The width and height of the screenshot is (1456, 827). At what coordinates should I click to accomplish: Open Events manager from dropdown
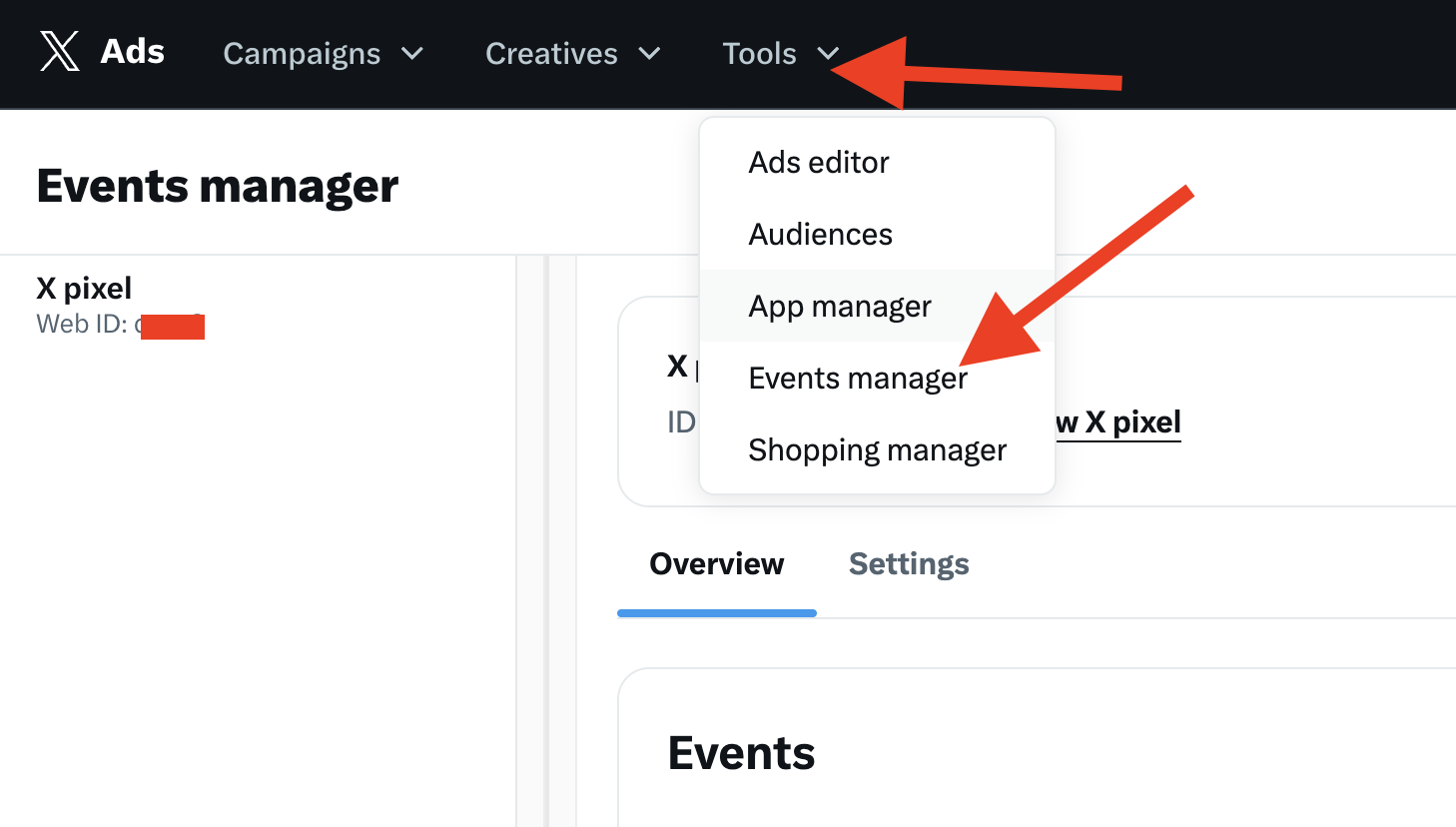click(877, 378)
